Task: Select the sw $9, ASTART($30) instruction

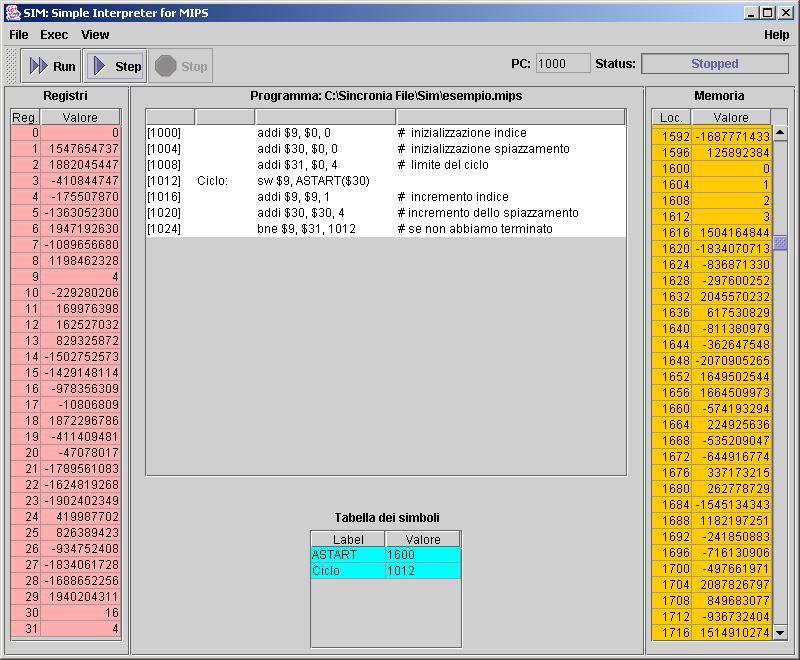Action: tap(313, 181)
